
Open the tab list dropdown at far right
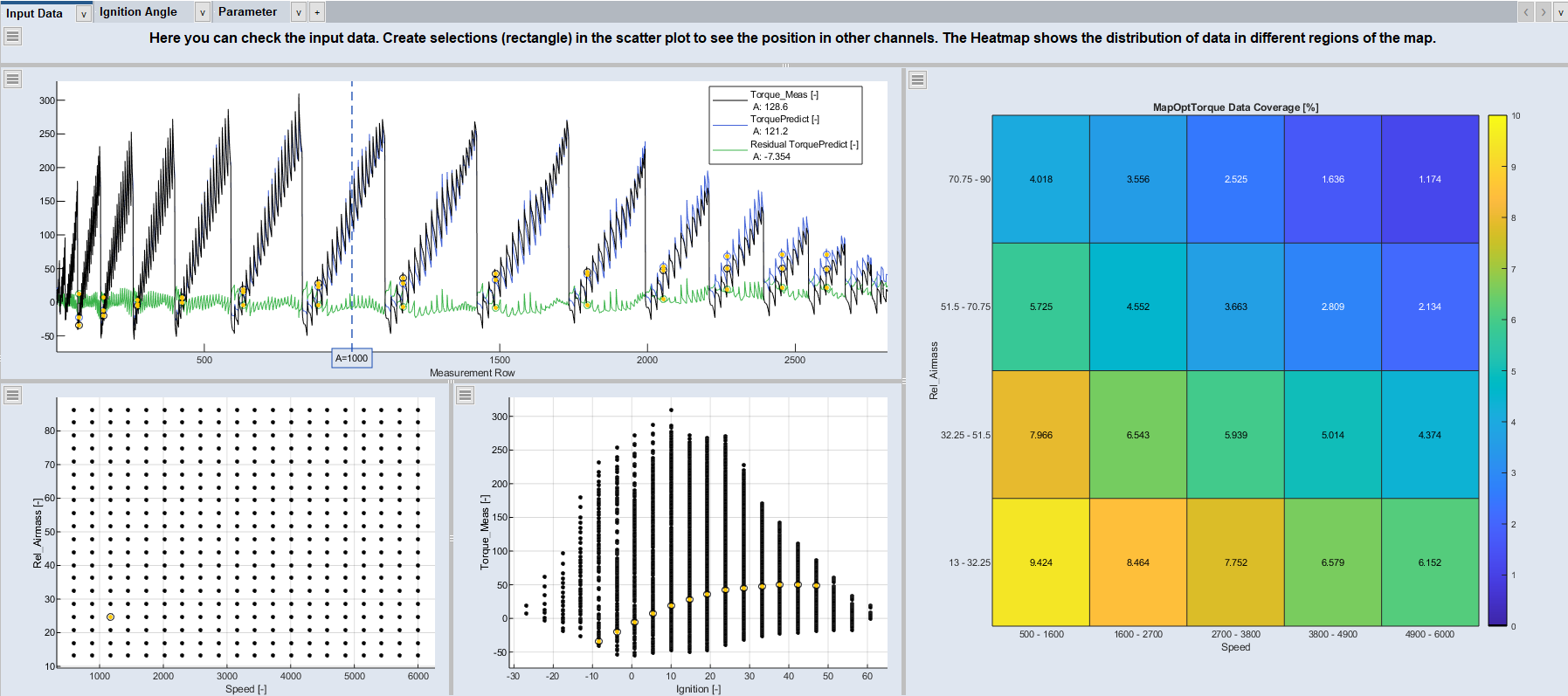1559,12
